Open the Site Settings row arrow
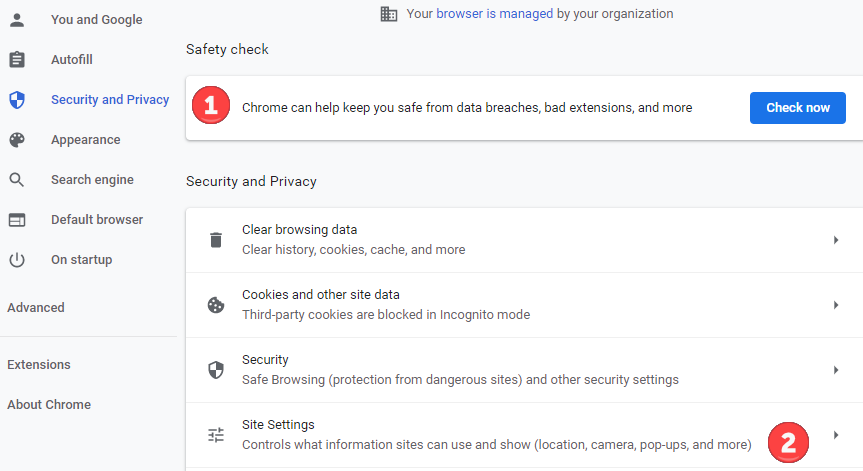Screen dimensions: 863x471 point(835,435)
